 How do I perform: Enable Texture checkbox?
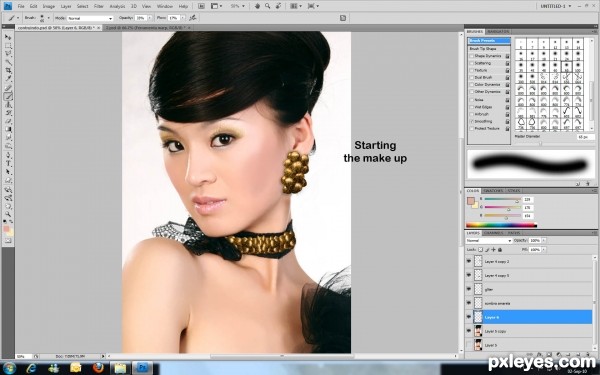[x=472, y=71]
